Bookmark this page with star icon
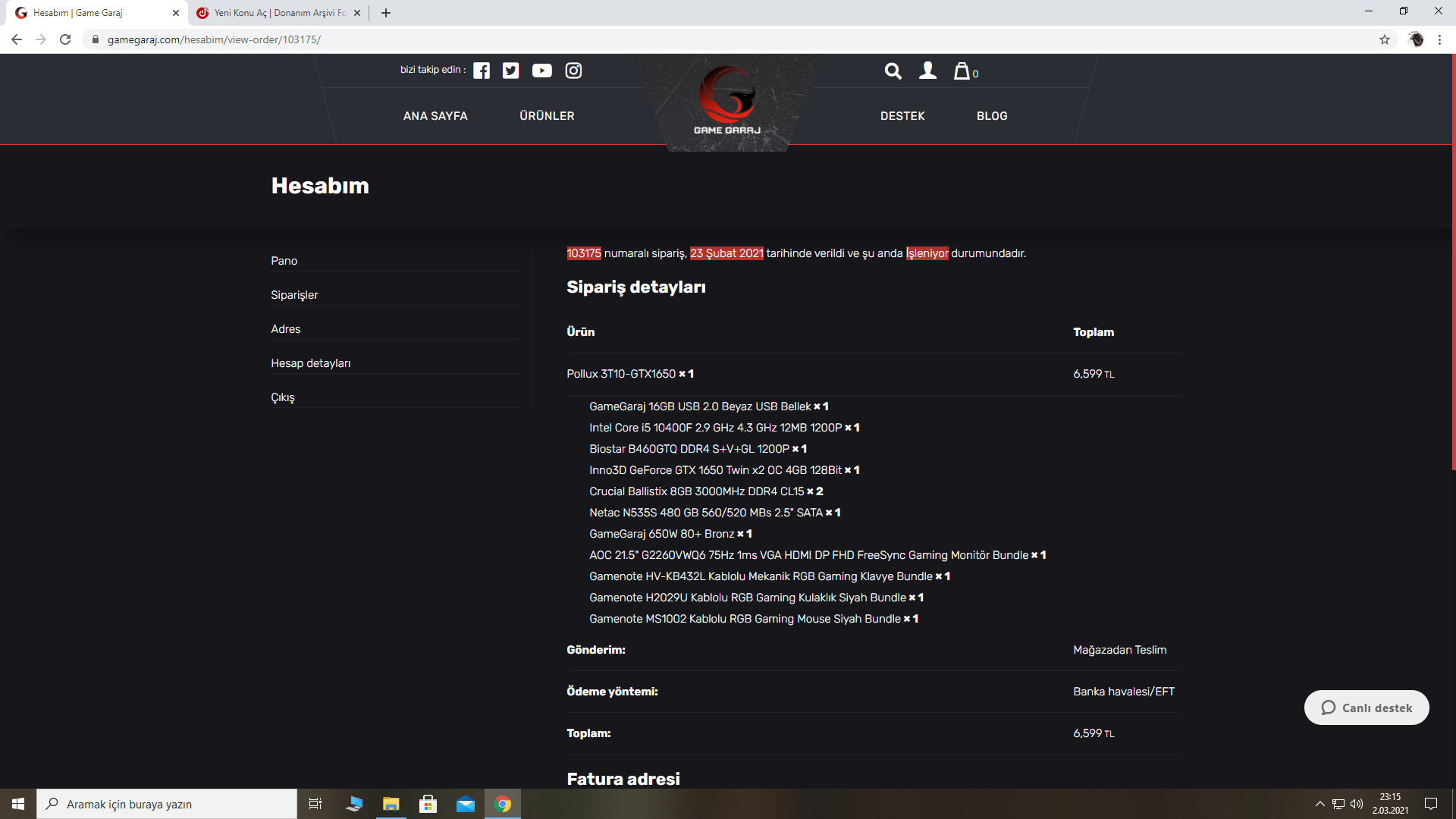Image resolution: width=1456 pixels, height=819 pixels. click(1385, 39)
